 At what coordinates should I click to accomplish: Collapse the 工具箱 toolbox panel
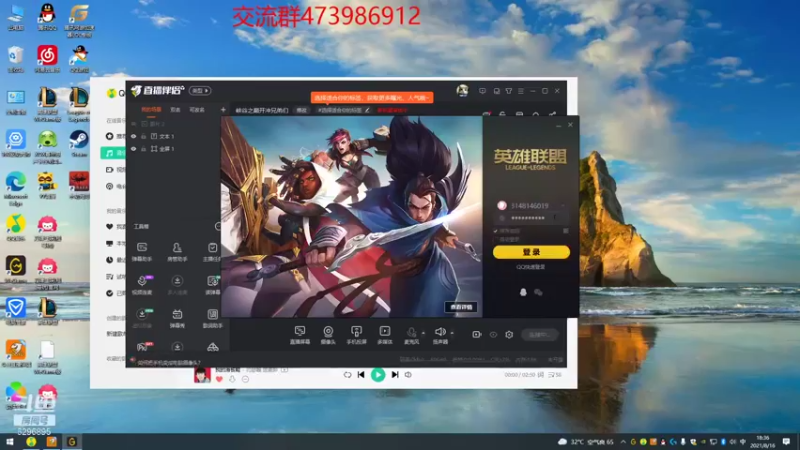218,226
